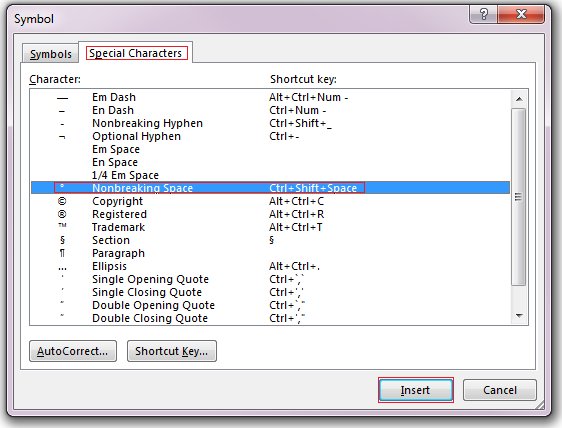Click the optional hyphen ¬ glyph
562x428 pixels.
point(62,137)
